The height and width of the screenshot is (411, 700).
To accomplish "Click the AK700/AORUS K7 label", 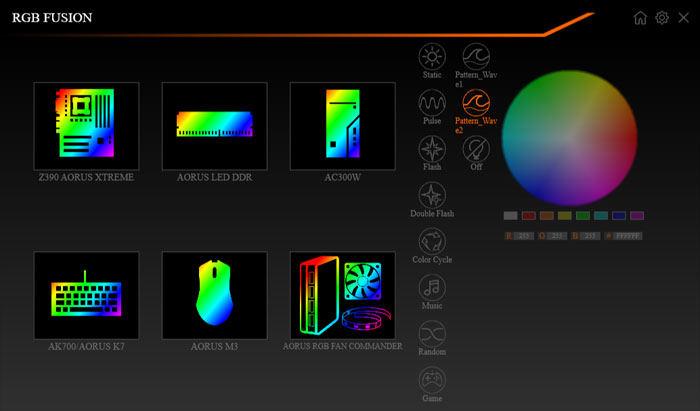I will click(86, 346).
